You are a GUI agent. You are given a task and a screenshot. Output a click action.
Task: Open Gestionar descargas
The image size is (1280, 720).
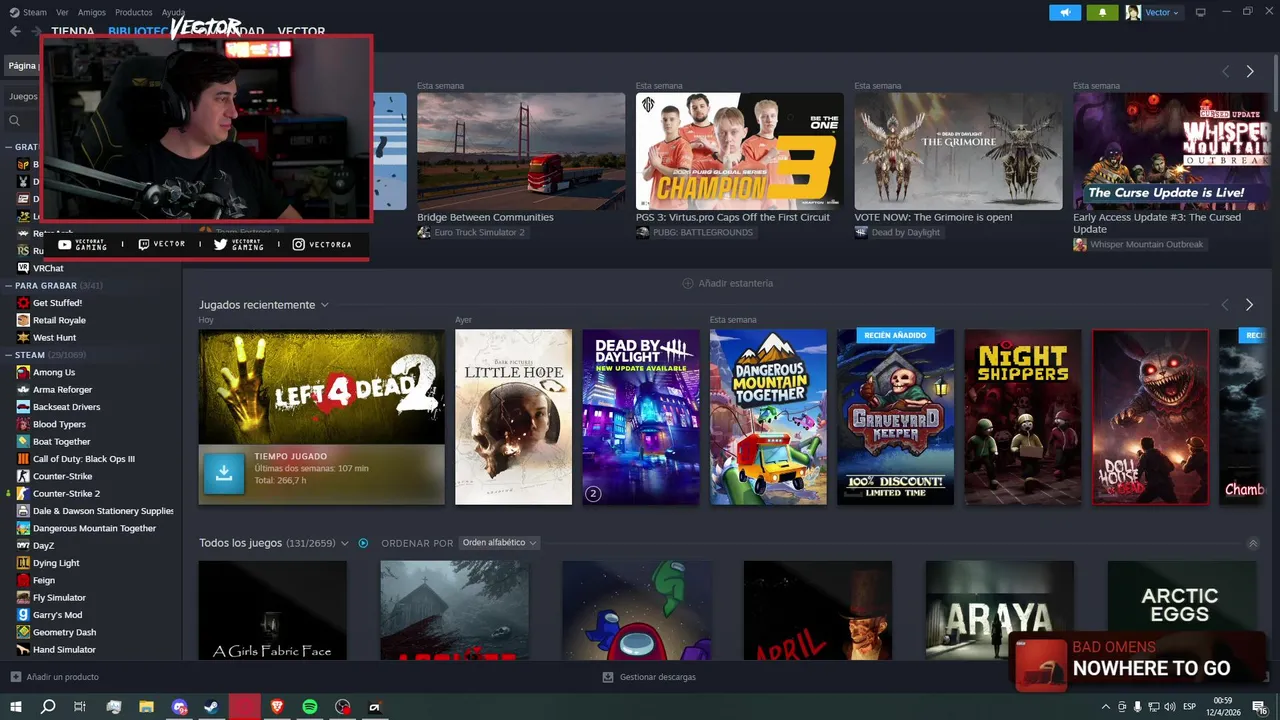click(649, 677)
